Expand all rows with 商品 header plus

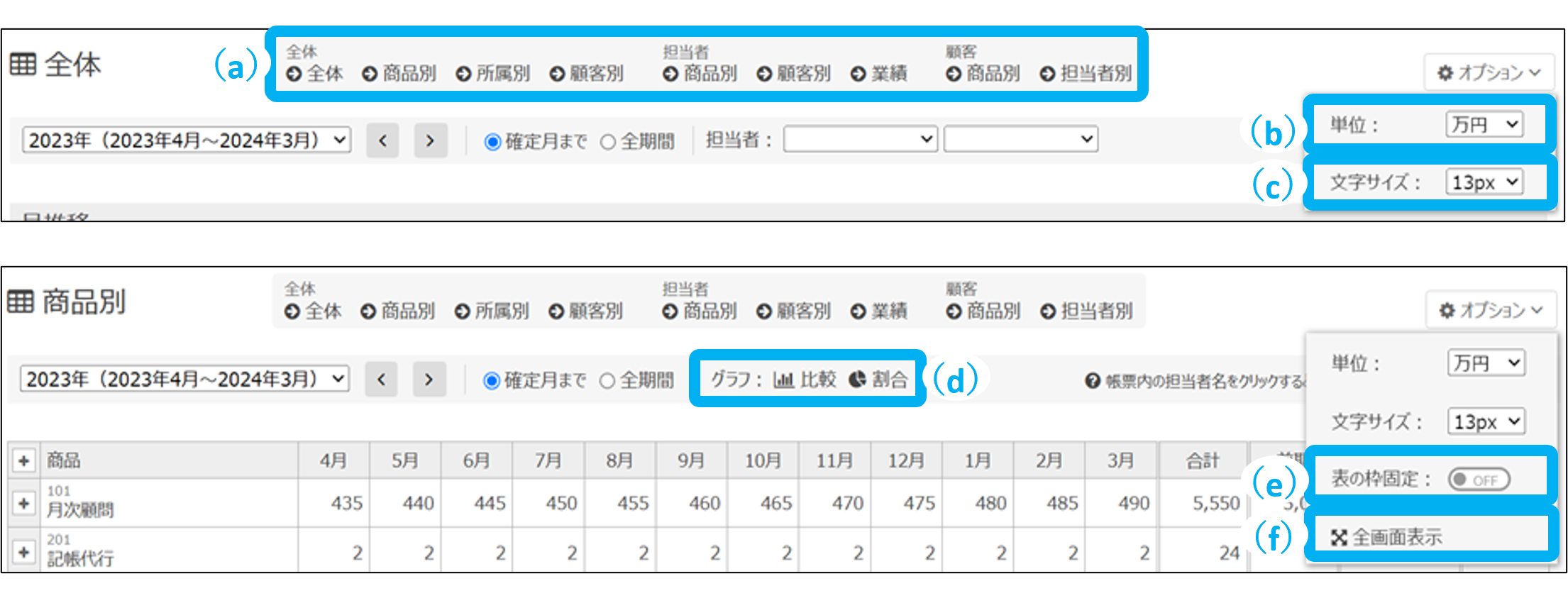pyautogui.click(x=23, y=460)
